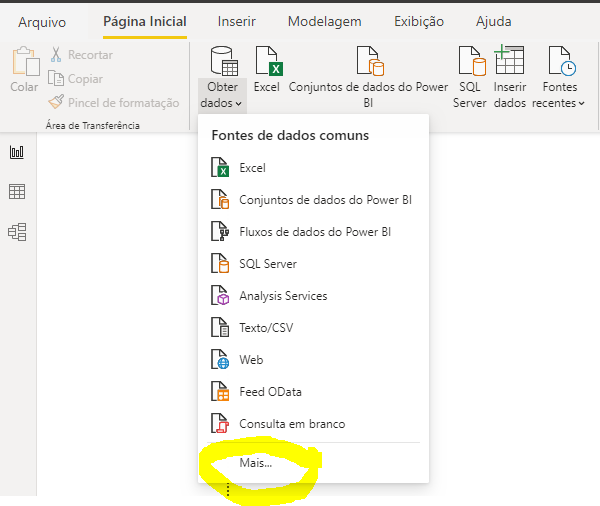Open the data table view sidebar icon

(17, 191)
